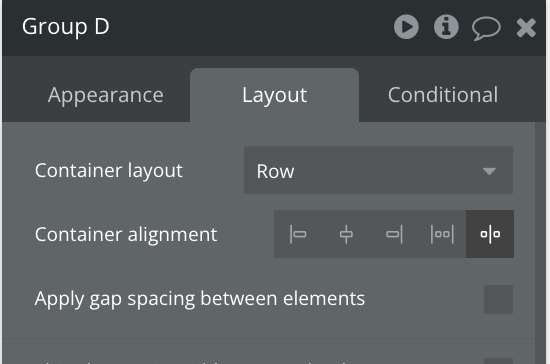Image resolution: width=550 pixels, height=364 pixels.
Task: Select space-between container alignment icon
Action: pos(442,234)
